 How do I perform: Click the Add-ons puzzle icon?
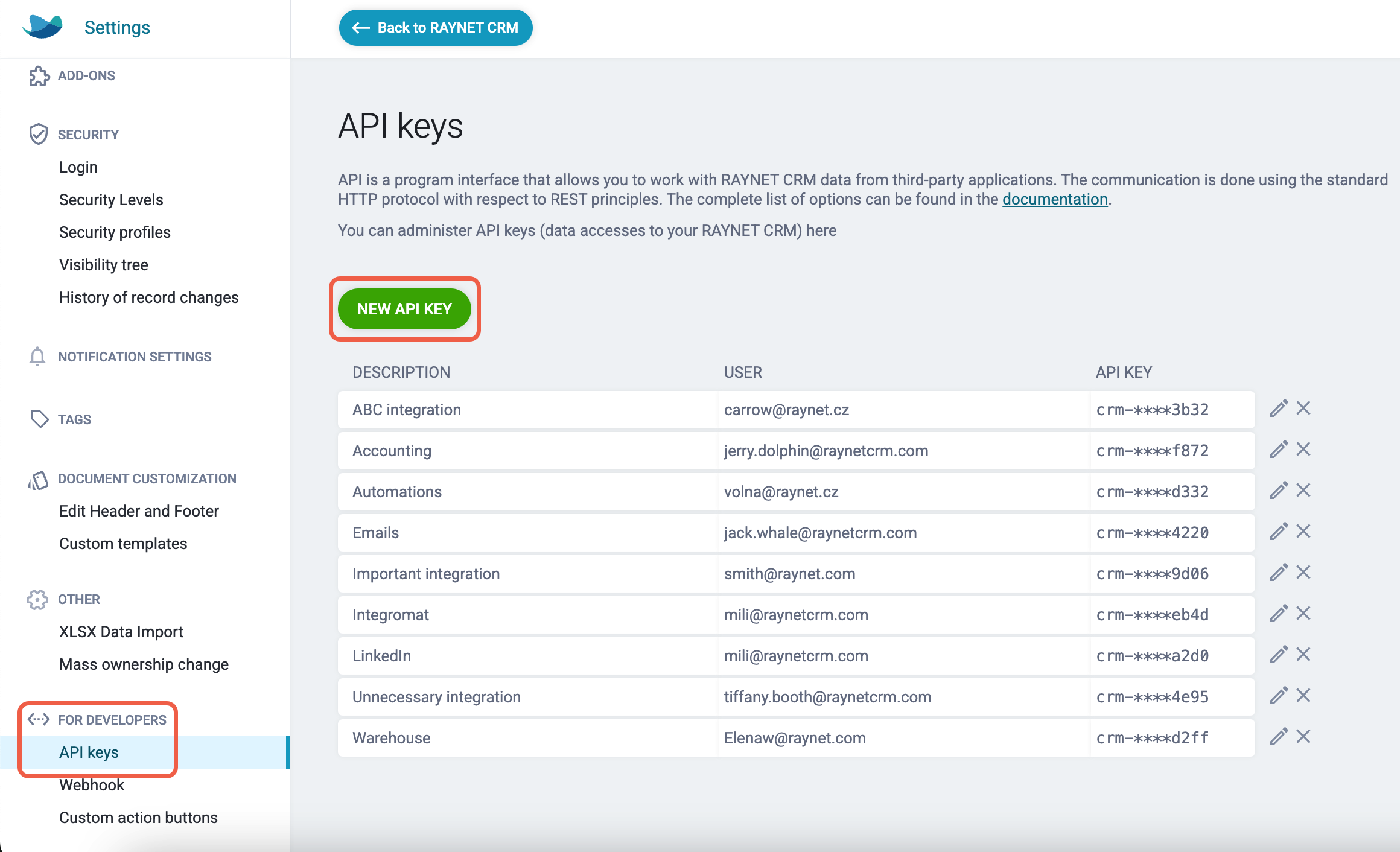[39, 76]
